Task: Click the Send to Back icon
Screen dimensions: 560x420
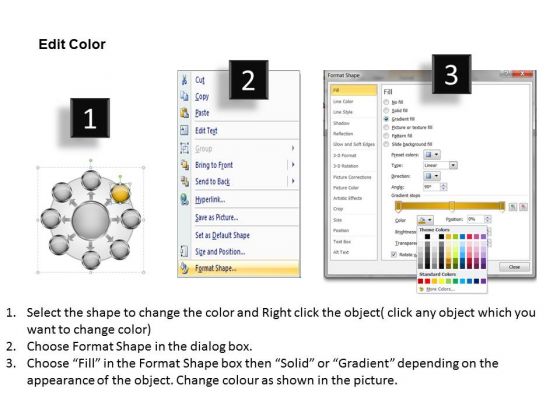Action: pyautogui.click(x=184, y=181)
